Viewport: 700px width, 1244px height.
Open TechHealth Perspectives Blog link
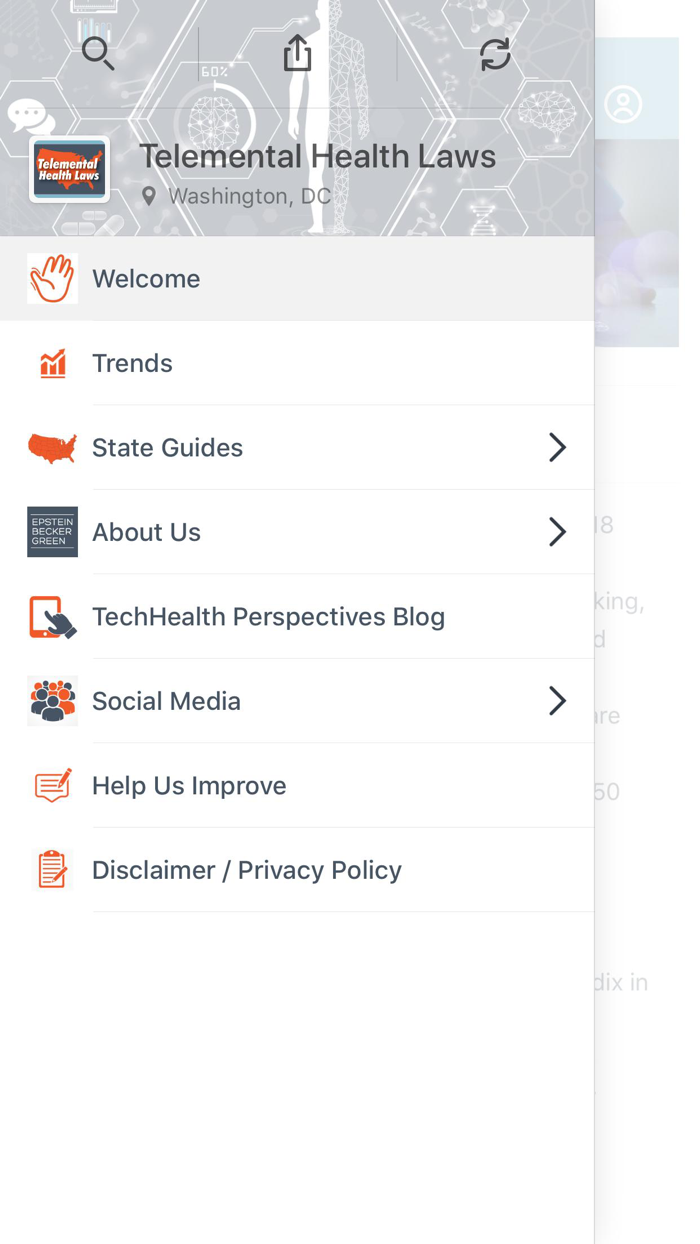268,617
